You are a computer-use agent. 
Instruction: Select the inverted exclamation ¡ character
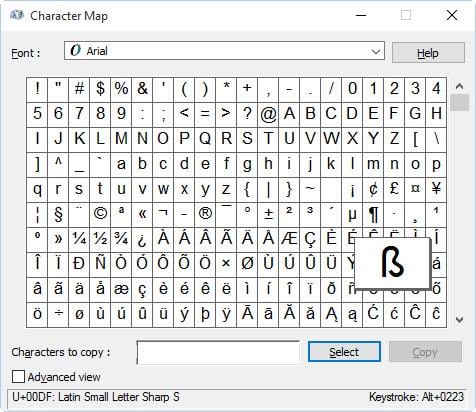point(352,189)
